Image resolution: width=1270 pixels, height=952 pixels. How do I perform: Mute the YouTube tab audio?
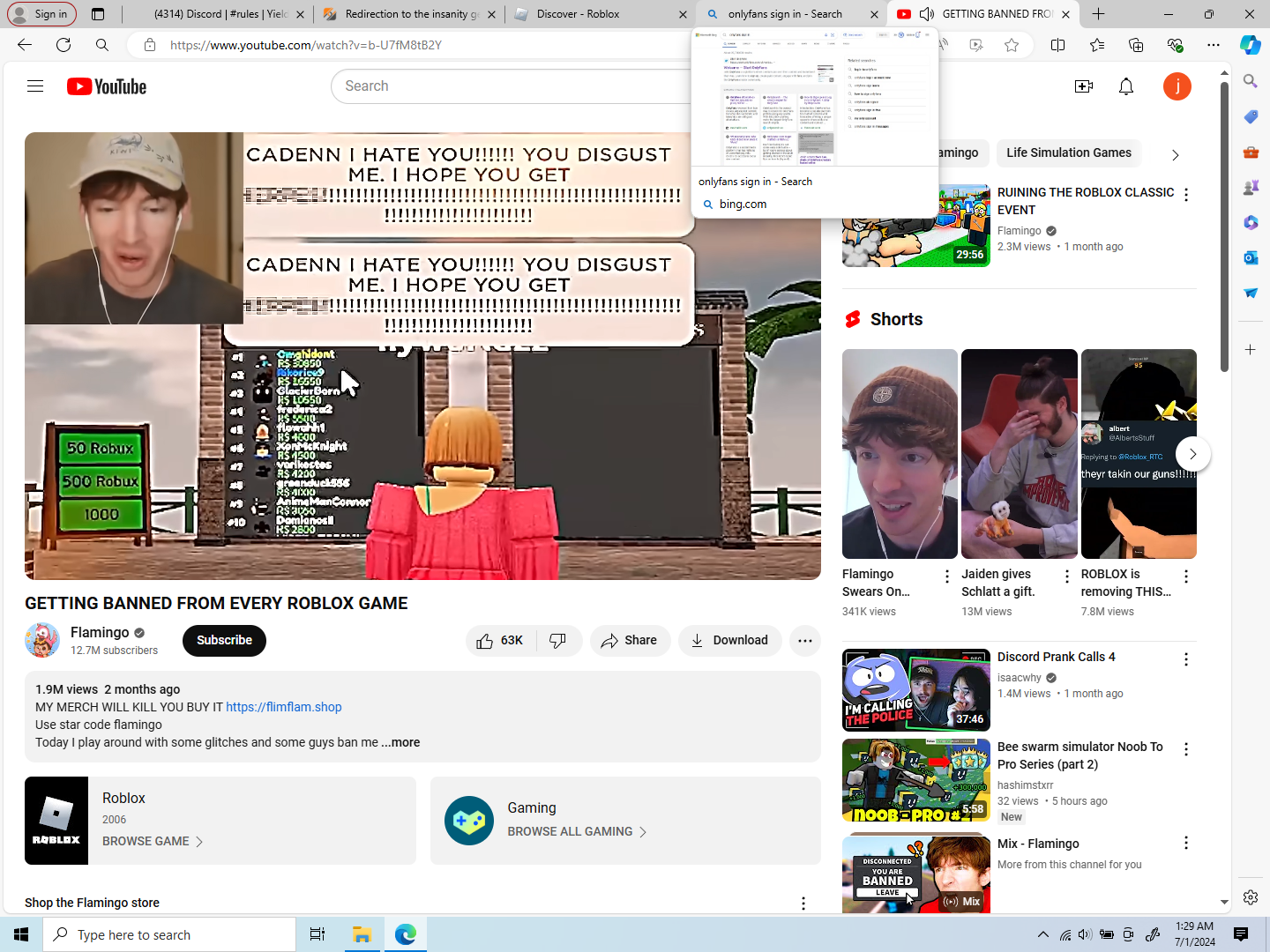pyautogui.click(x=927, y=14)
